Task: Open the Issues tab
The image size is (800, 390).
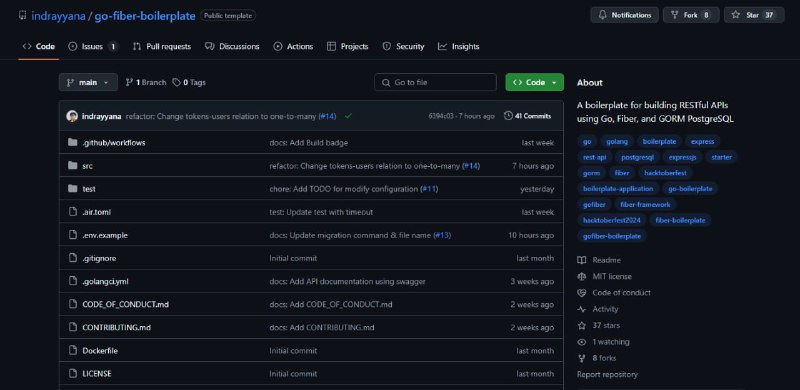Action: pos(93,46)
